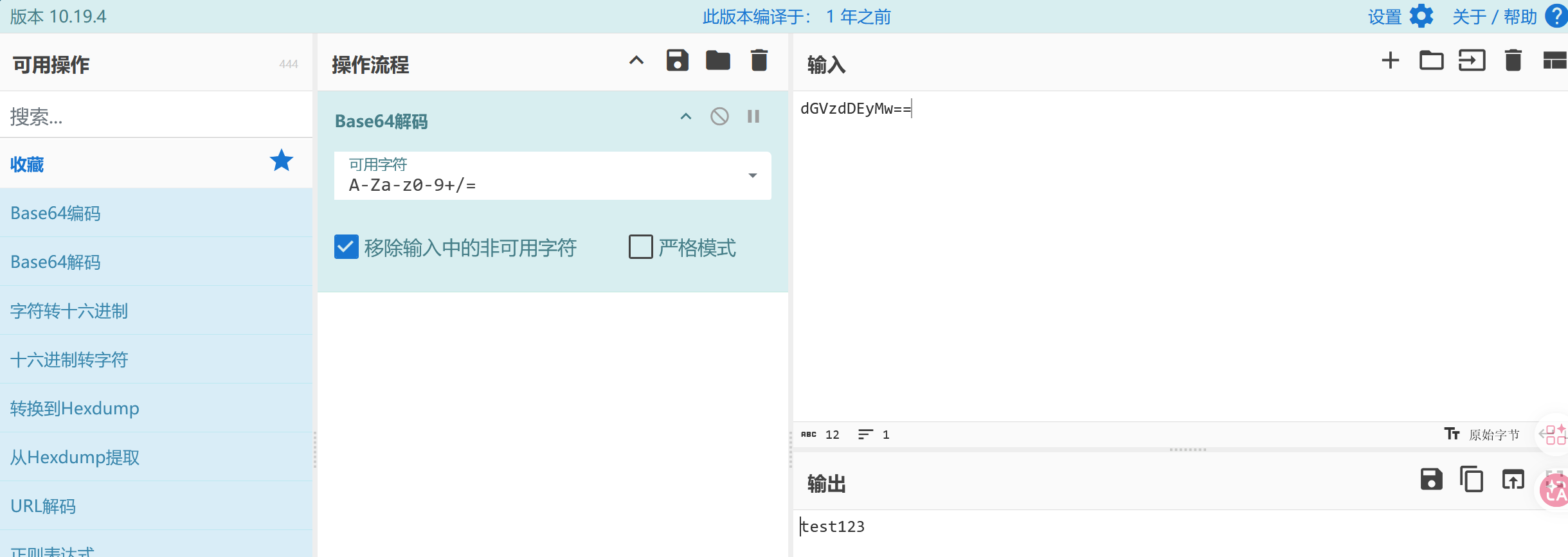Viewport: 1568px width, 557px height.
Task: Save the recipe with the floppy icon
Action: 677,60
